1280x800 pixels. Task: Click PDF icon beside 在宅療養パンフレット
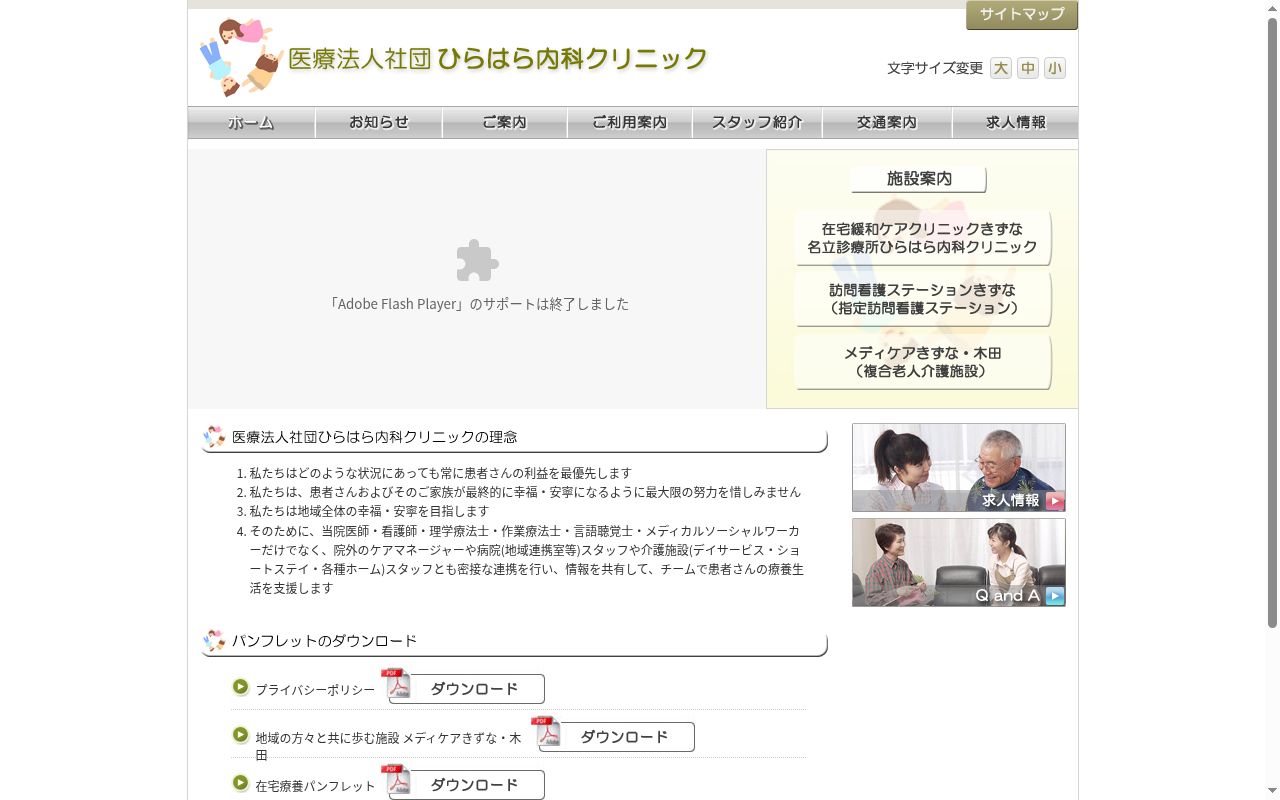(396, 780)
